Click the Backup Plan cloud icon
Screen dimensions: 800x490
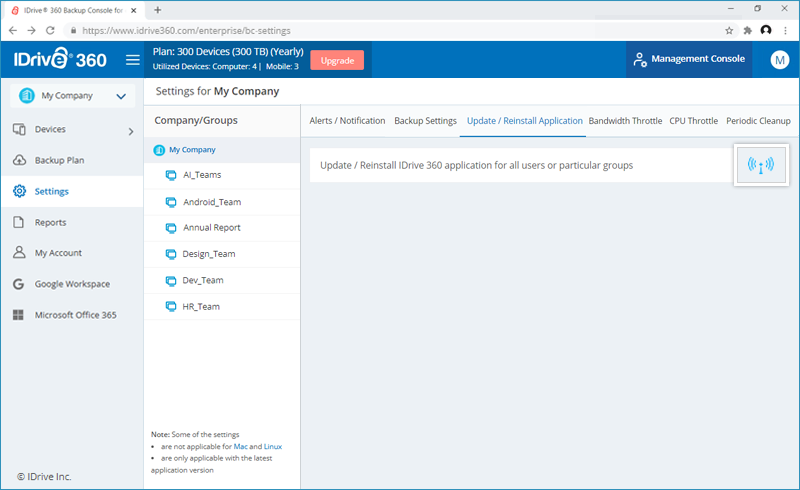point(19,160)
